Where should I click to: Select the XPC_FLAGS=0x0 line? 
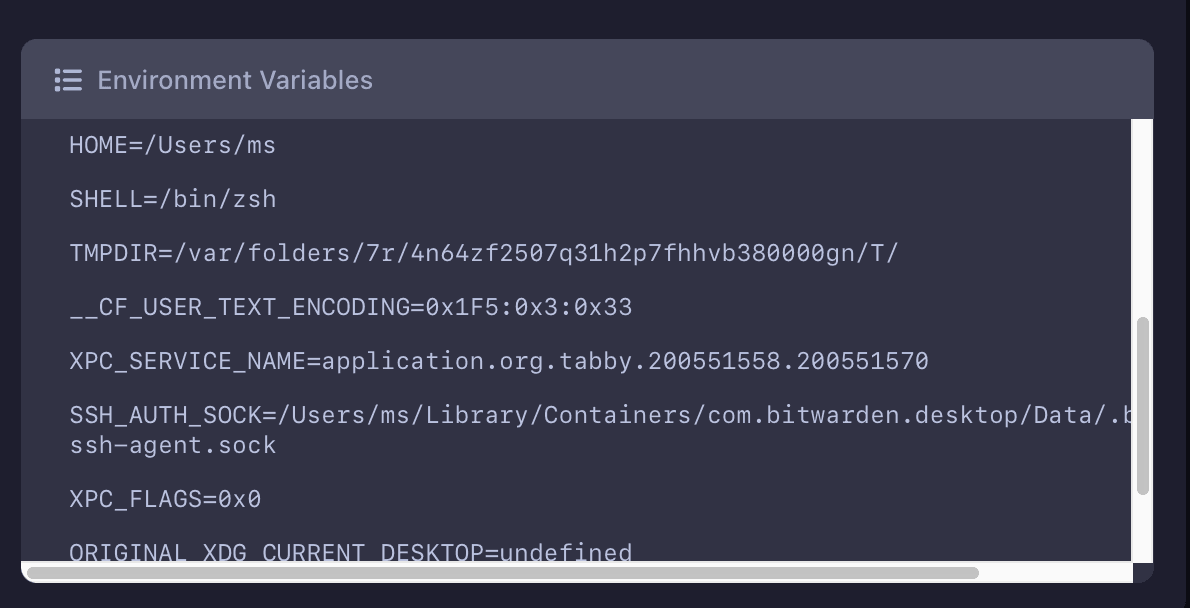(165, 499)
